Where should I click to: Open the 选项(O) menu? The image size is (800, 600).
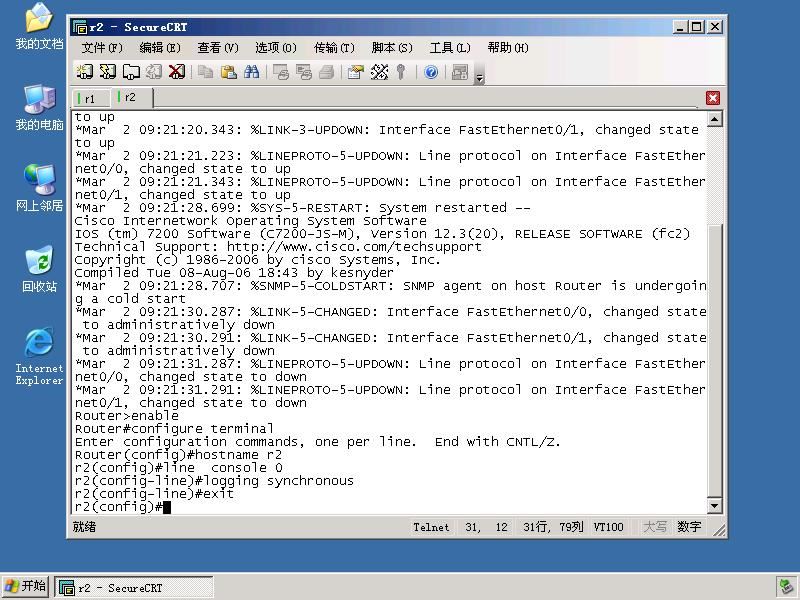pyautogui.click(x=276, y=48)
